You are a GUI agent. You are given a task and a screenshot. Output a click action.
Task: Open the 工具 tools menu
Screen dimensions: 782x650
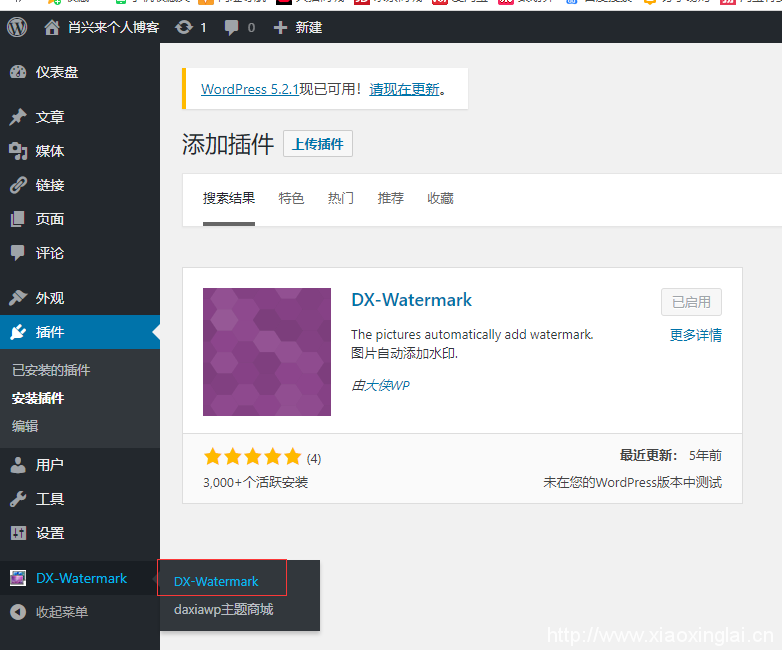click(x=80, y=499)
